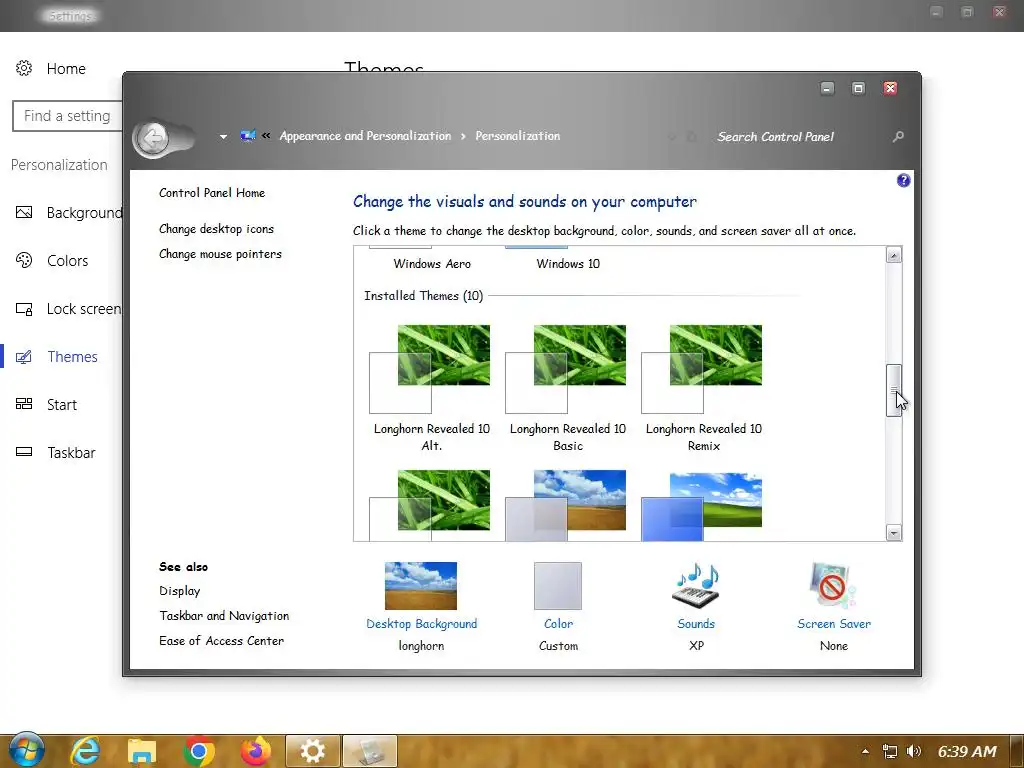This screenshot has width=1024, height=768.
Task: Click the Home gear icon in Settings
Action: pyautogui.click(x=24, y=68)
